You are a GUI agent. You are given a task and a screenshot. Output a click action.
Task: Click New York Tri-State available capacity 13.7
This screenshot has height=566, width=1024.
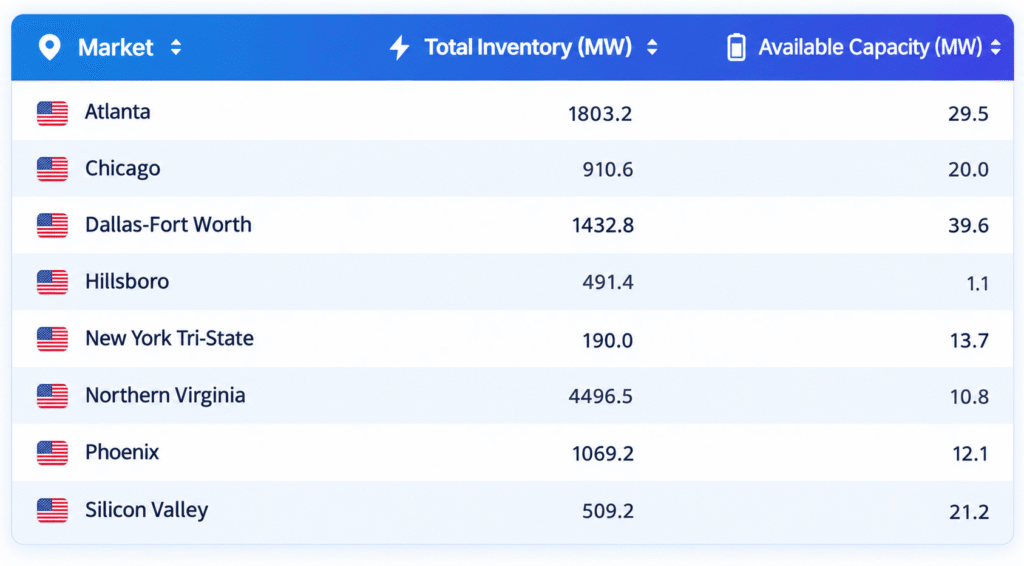969,341
